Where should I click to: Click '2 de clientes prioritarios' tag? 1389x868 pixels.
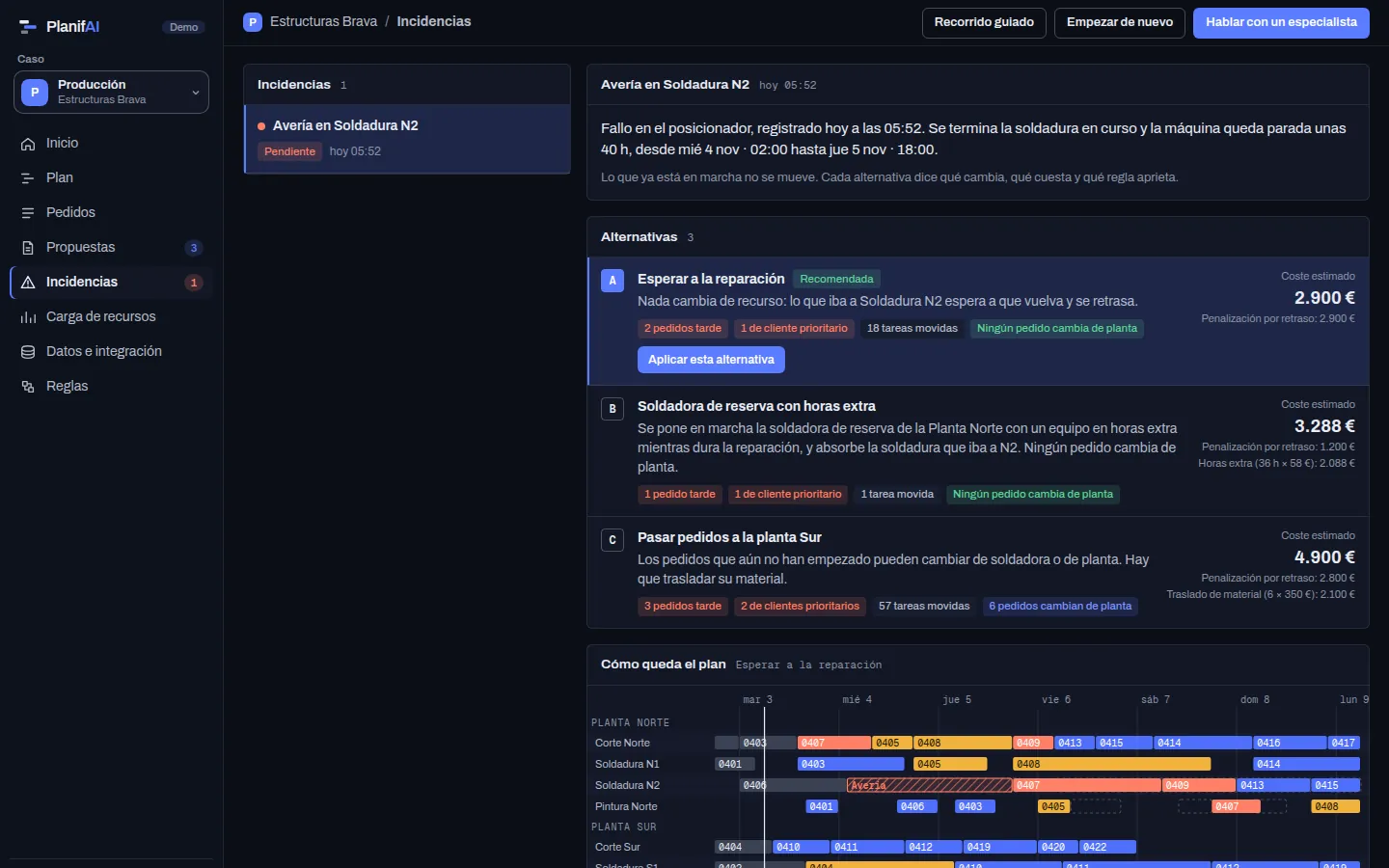[800, 606]
